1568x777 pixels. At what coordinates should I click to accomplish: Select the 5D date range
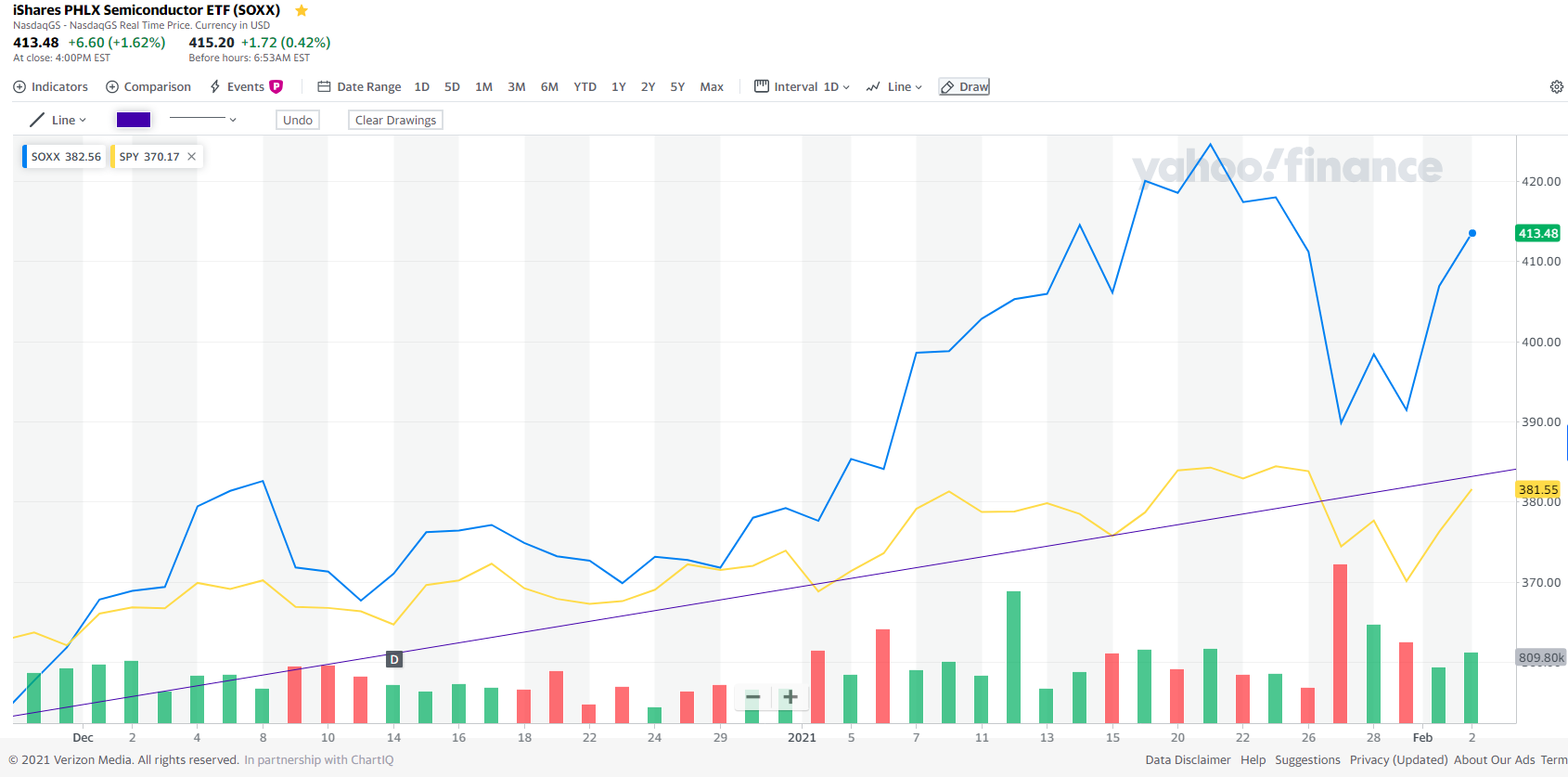coord(452,86)
